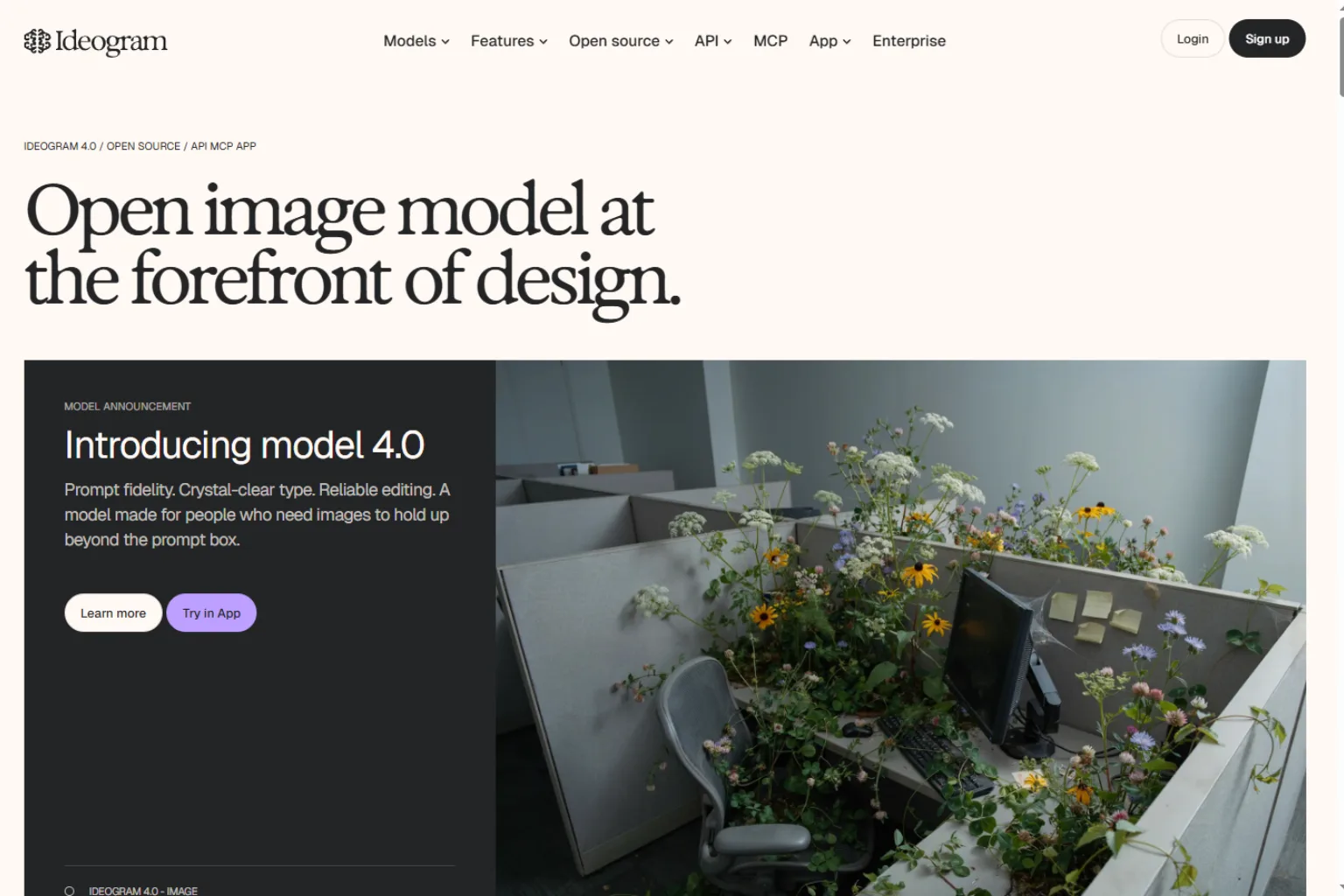Click the overgrown office cubicle hero image
Screen dimensions: 1344x896
(x=900, y=627)
